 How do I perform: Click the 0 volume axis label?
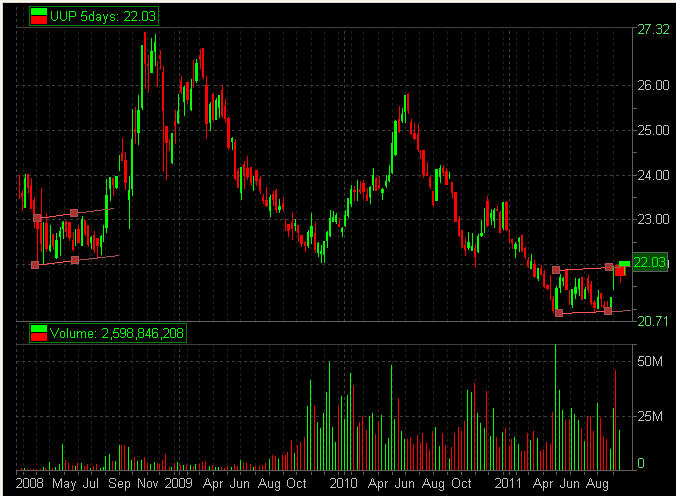pyautogui.click(x=641, y=464)
